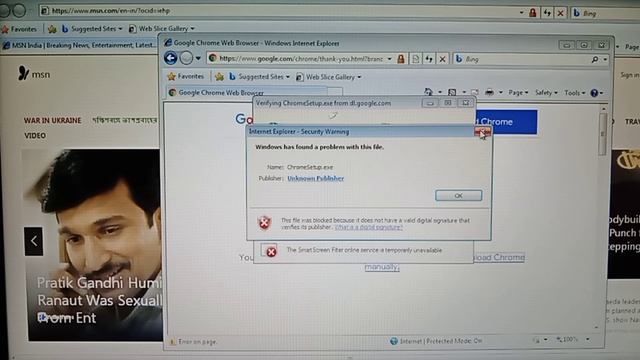Add to Favorites bar star in the MSN window
The height and width of the screenshot is (360, 640).
click(52, 29)
